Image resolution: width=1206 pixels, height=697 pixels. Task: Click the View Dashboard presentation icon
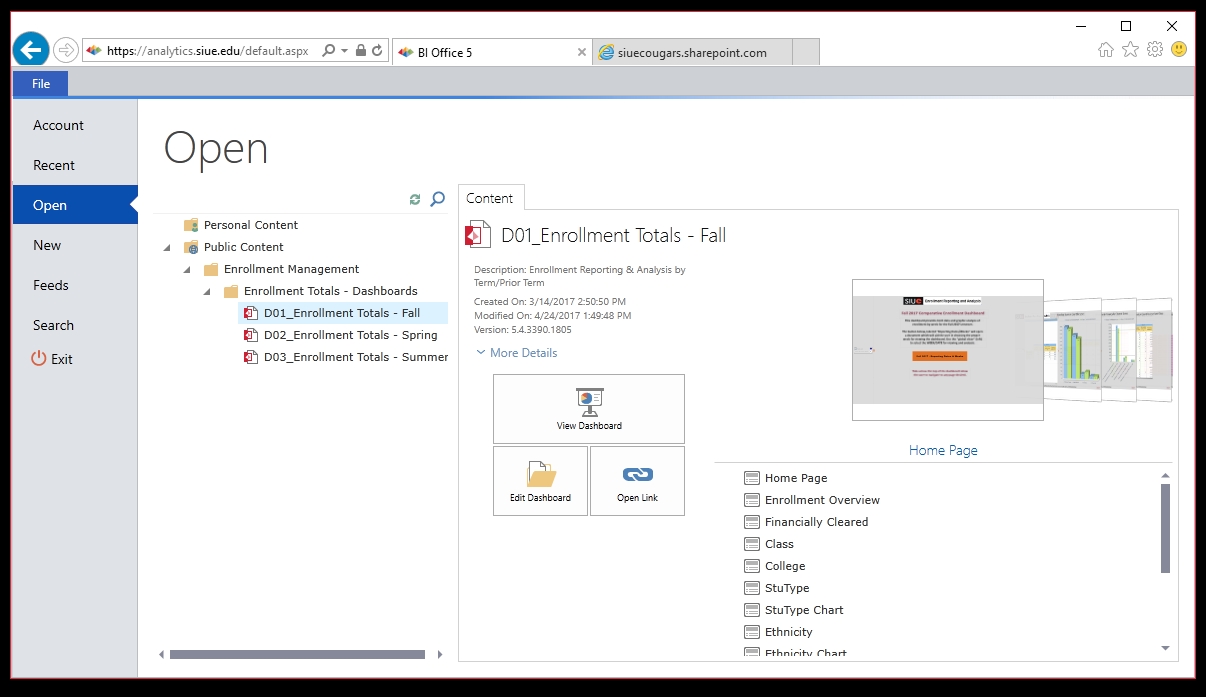[x=589, y=402]
